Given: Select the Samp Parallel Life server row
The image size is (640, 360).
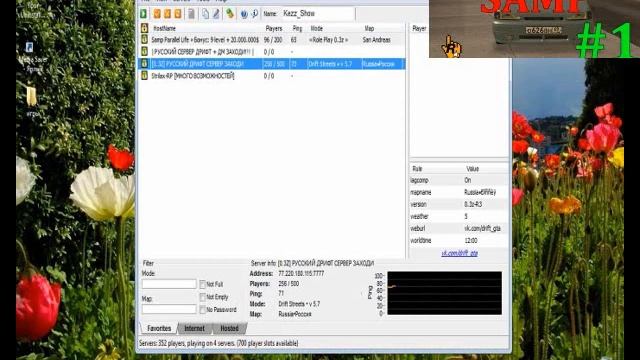Looking at the screenshot, I should [x=272, y=40].
